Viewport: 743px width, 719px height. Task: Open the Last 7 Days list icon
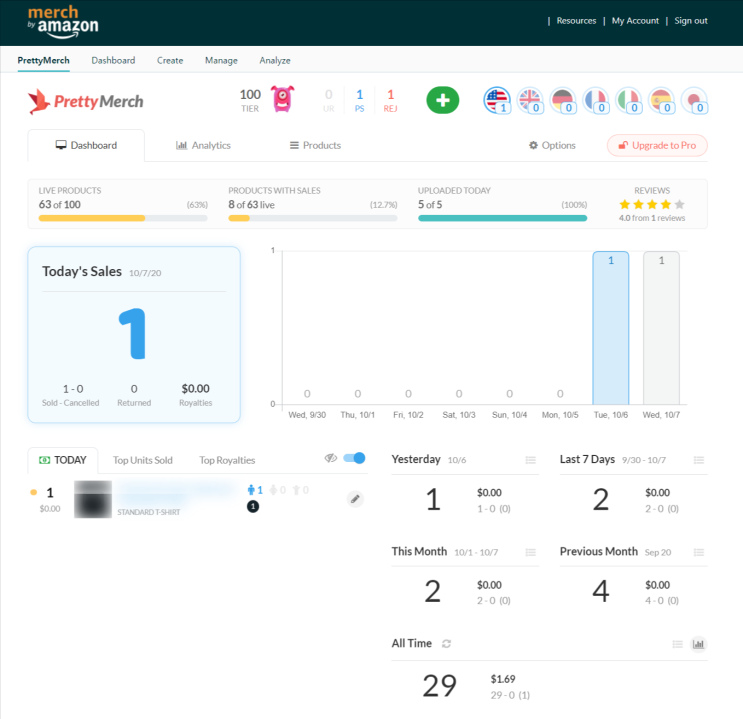tap(699, 460)
